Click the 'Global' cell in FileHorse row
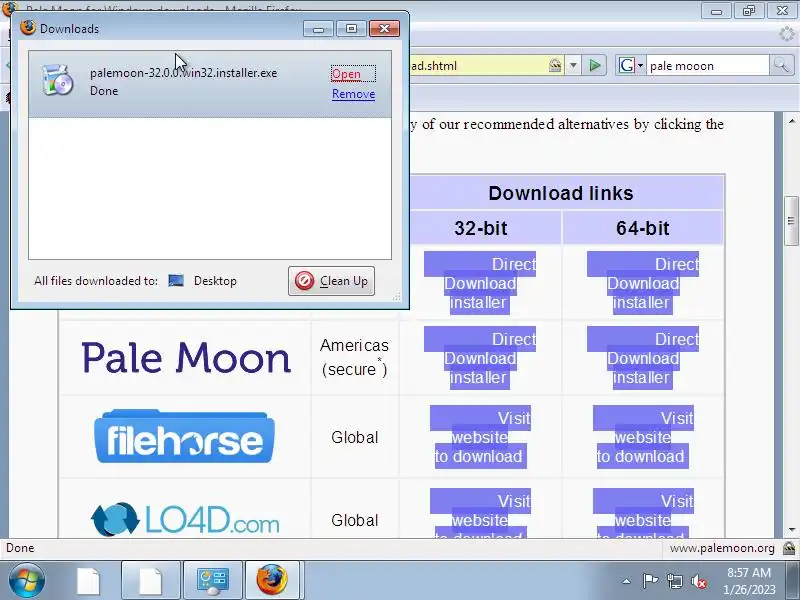 point(355,437)
